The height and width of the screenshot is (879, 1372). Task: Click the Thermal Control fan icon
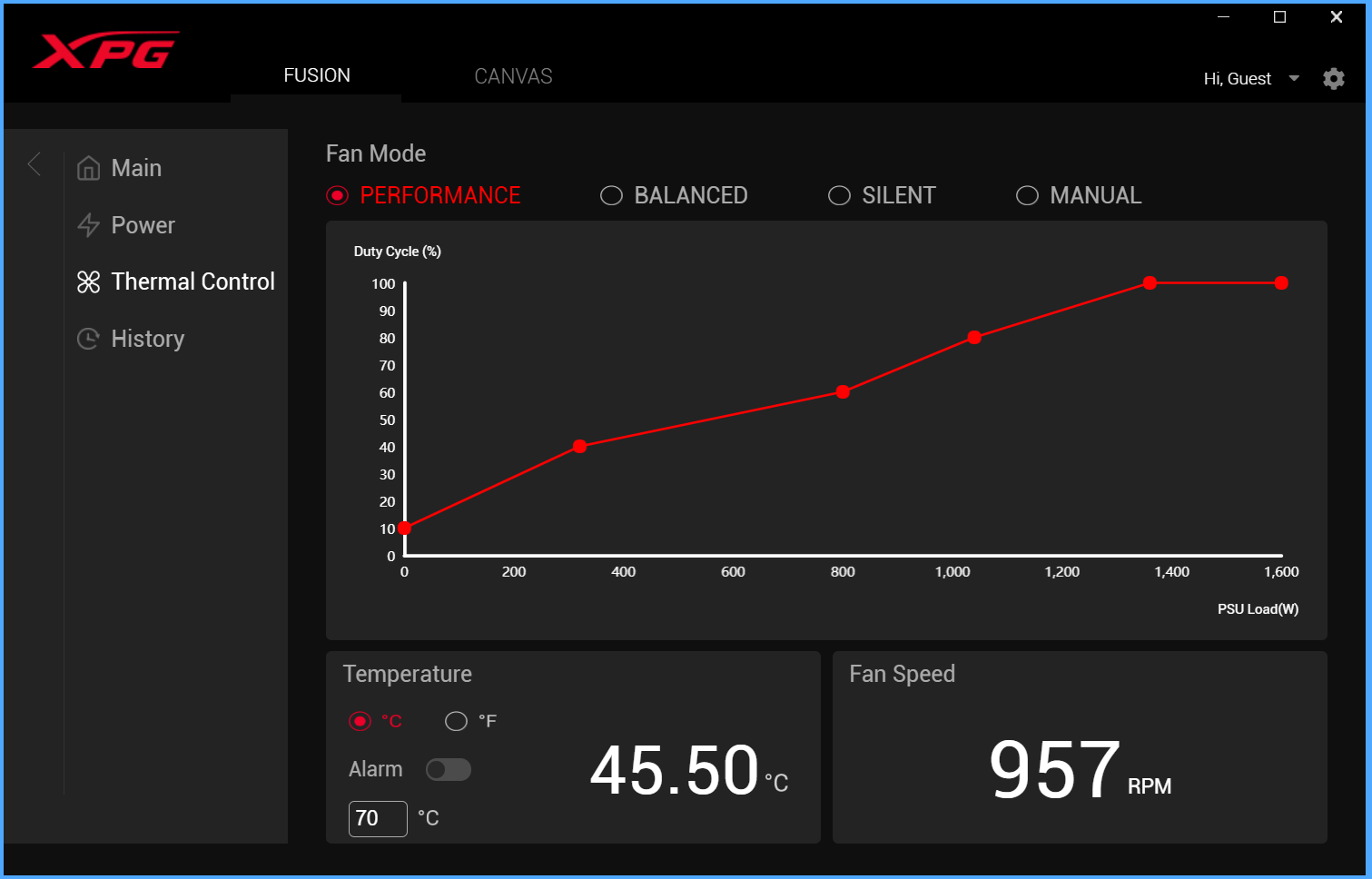pos(88,282)
